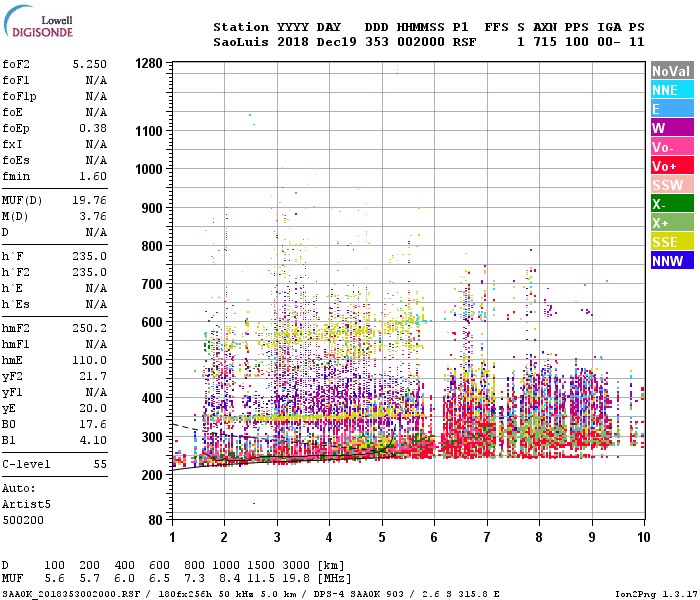Click the foEp value 0.38

tap(93, 128)
